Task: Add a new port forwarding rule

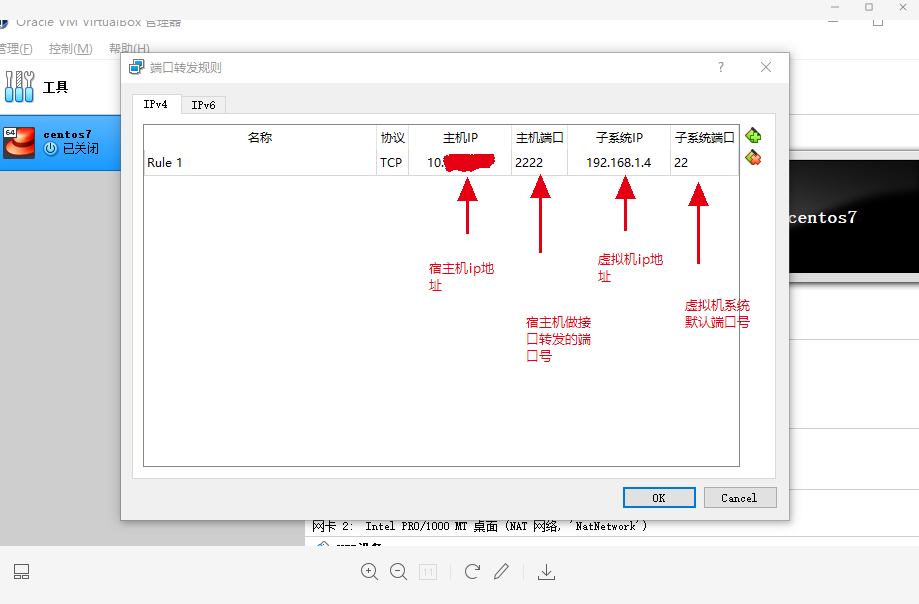Action: 753,135
